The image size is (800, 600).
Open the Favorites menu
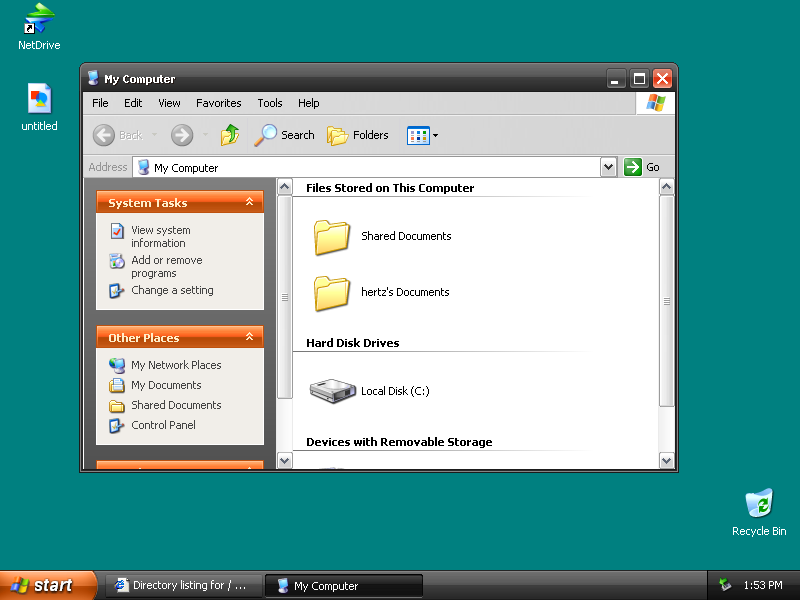(219, 103)
